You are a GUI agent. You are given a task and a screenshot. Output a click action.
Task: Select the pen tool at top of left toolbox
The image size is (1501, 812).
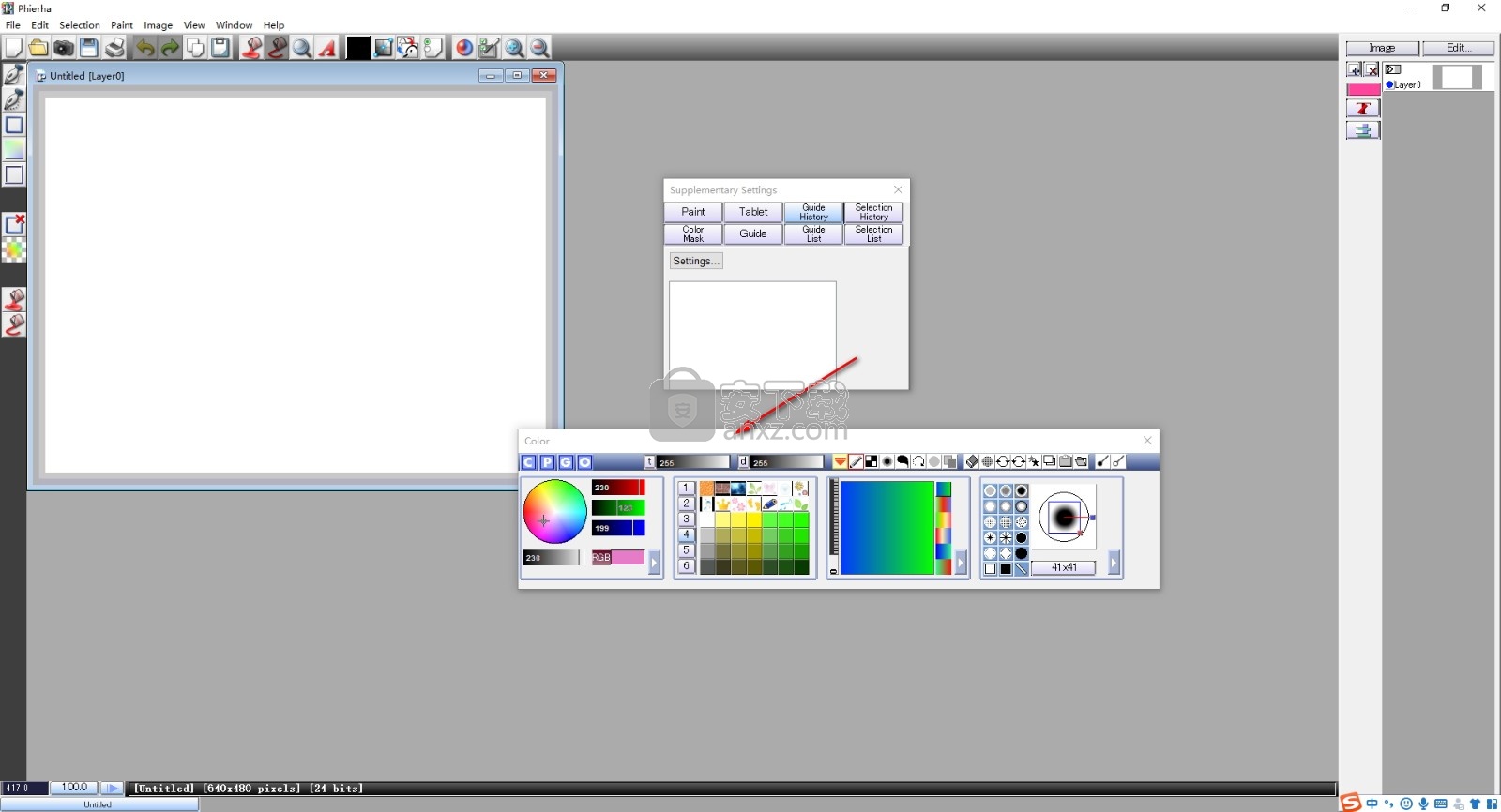[x=14, y=74]
